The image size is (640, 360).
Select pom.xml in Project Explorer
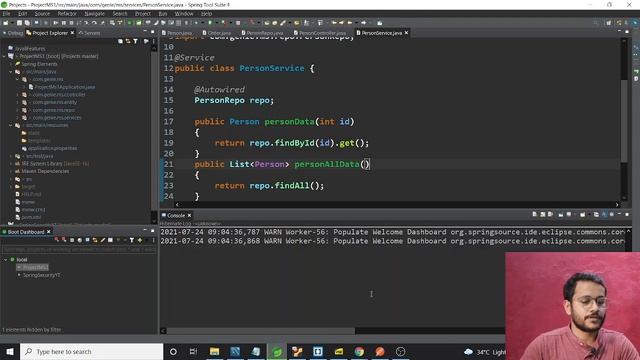tap(31, 217)
